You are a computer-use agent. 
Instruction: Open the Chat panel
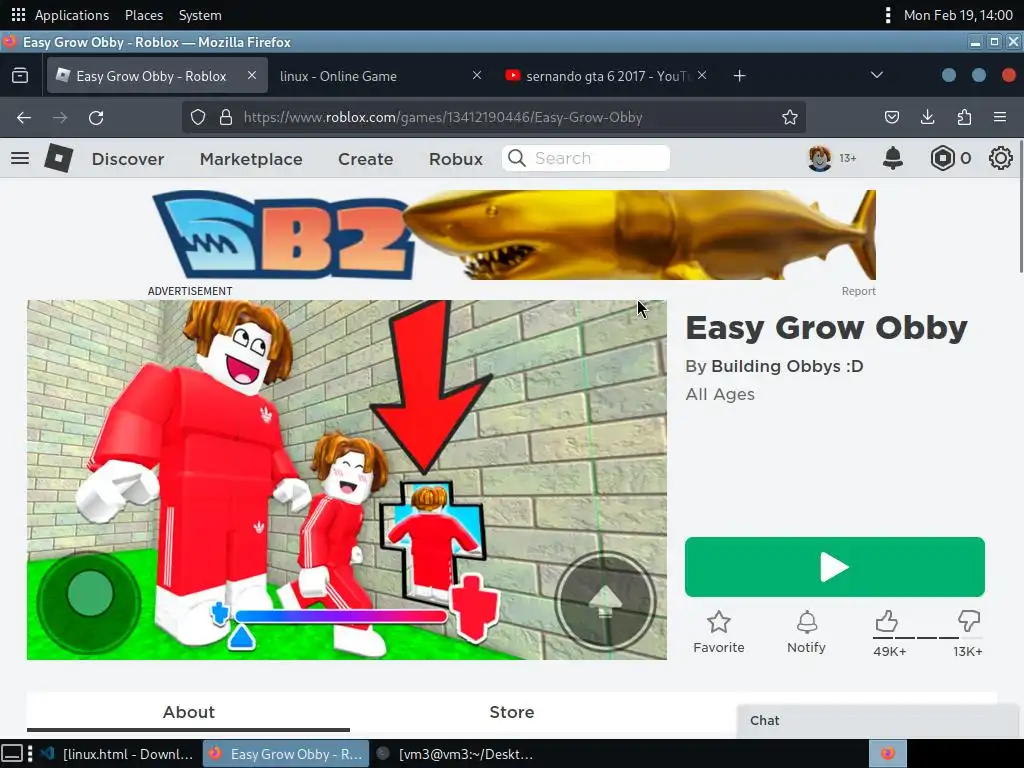877,720
